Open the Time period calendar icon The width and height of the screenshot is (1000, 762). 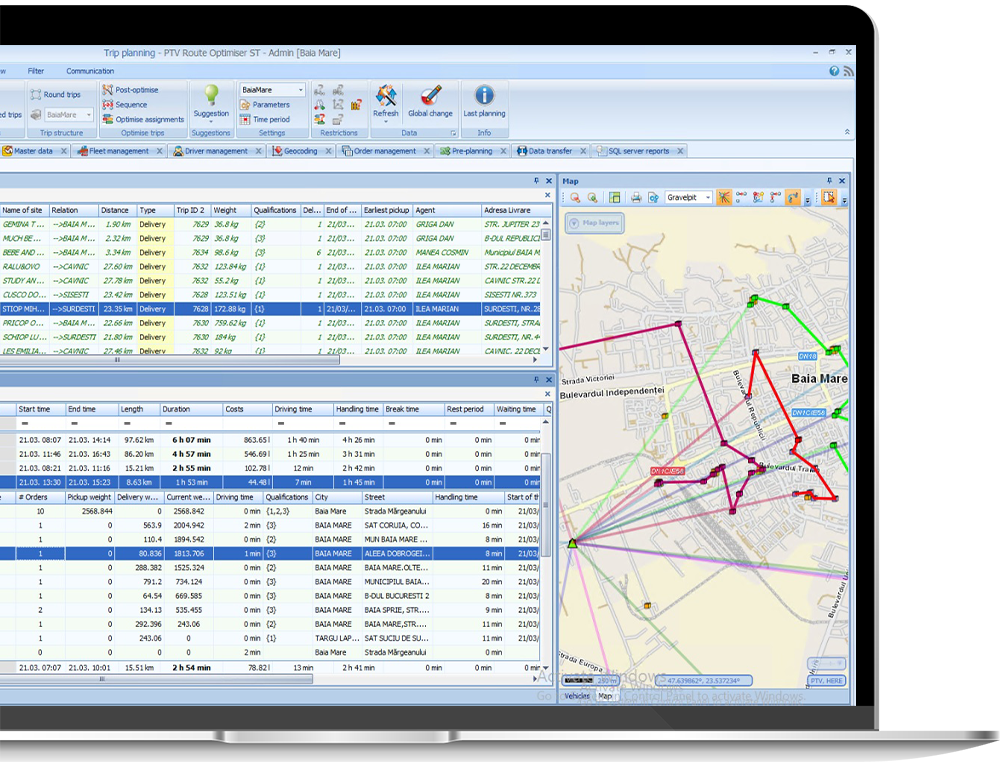pos(245,119)
